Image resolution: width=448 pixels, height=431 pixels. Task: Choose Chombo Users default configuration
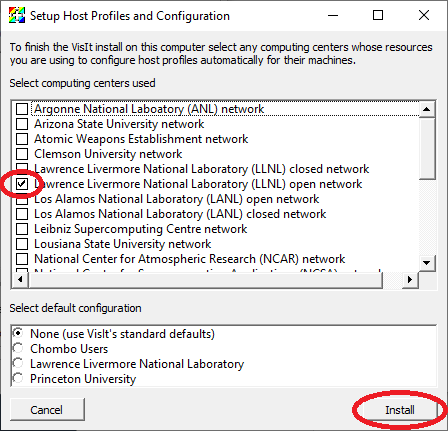(x=18, y=348)
